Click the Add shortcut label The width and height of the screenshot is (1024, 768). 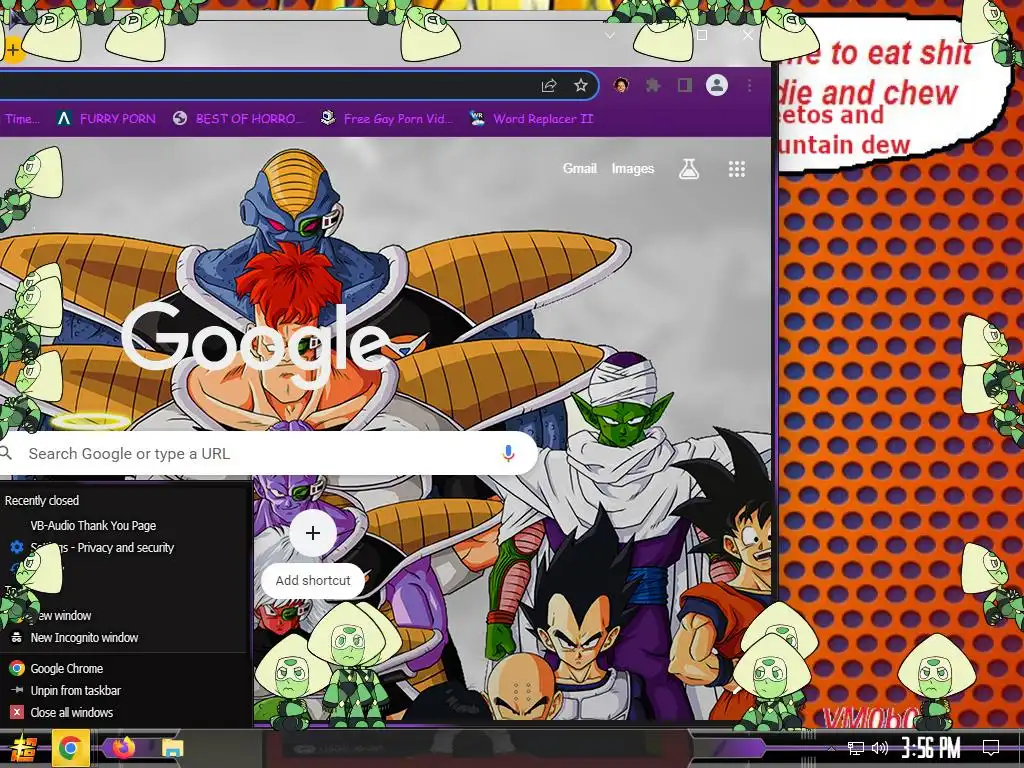point(313,580)
